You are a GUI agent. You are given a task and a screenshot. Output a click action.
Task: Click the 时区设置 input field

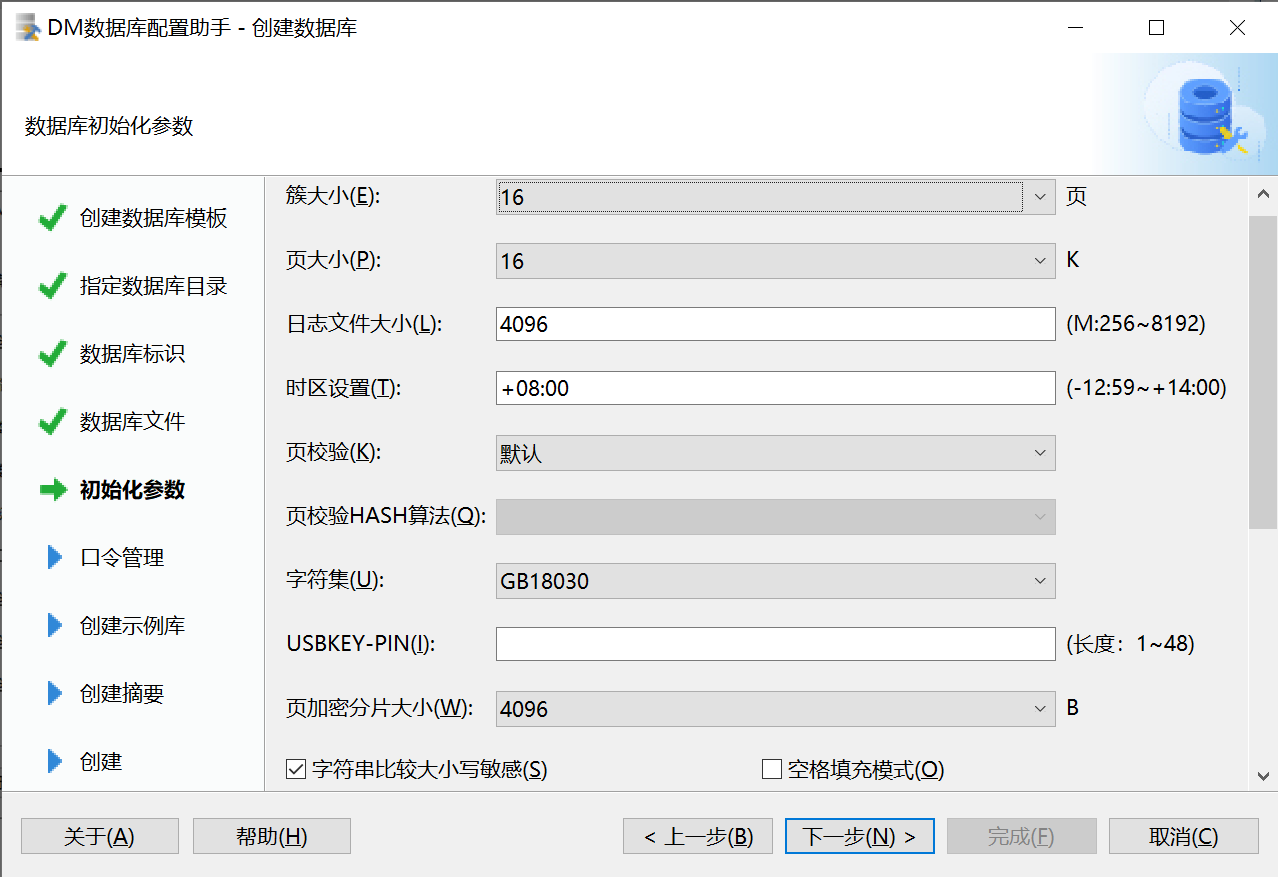point(775,389)
